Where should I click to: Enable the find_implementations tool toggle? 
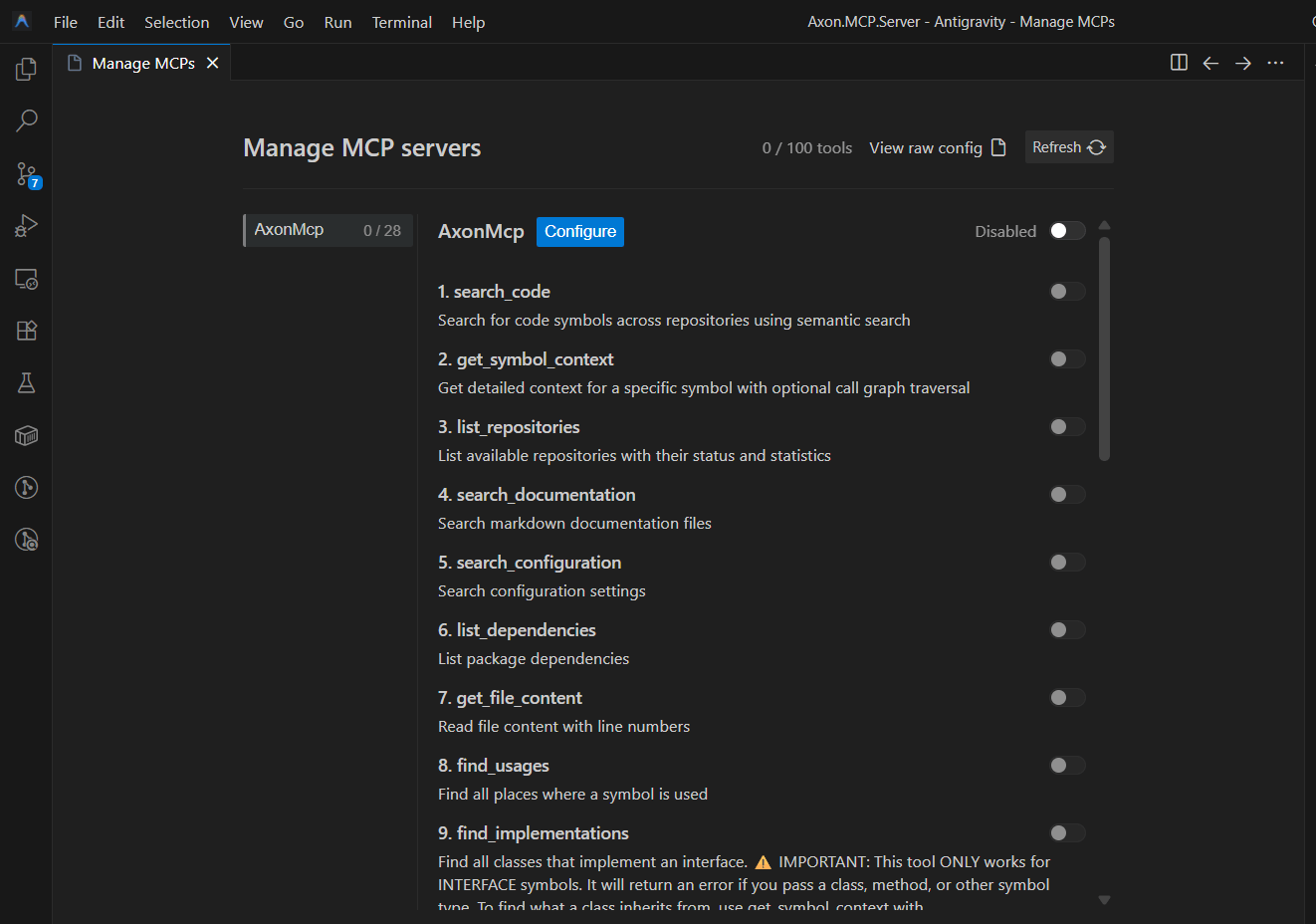1067,833
